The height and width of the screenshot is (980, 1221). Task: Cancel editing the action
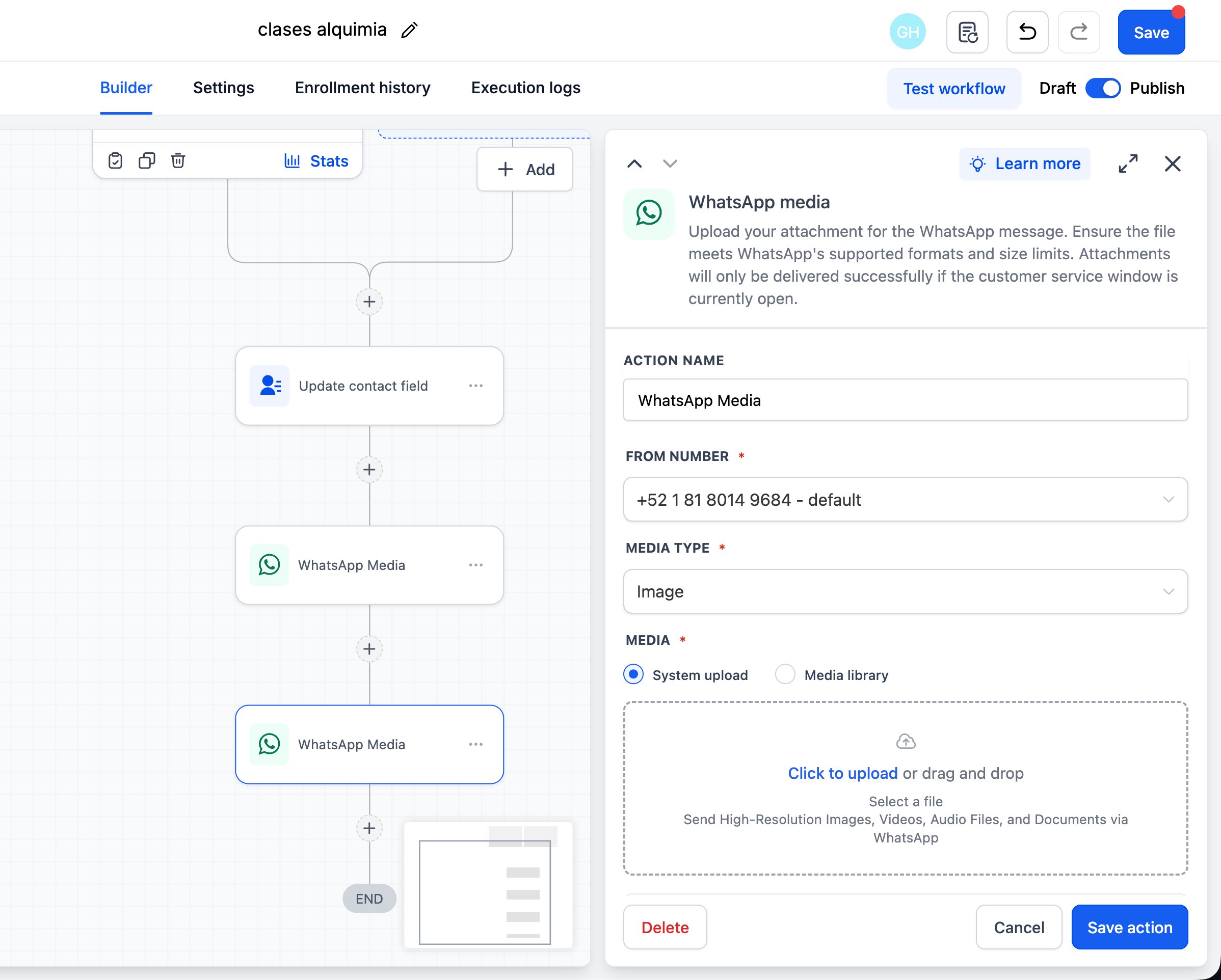click(x=1019, y=927)
